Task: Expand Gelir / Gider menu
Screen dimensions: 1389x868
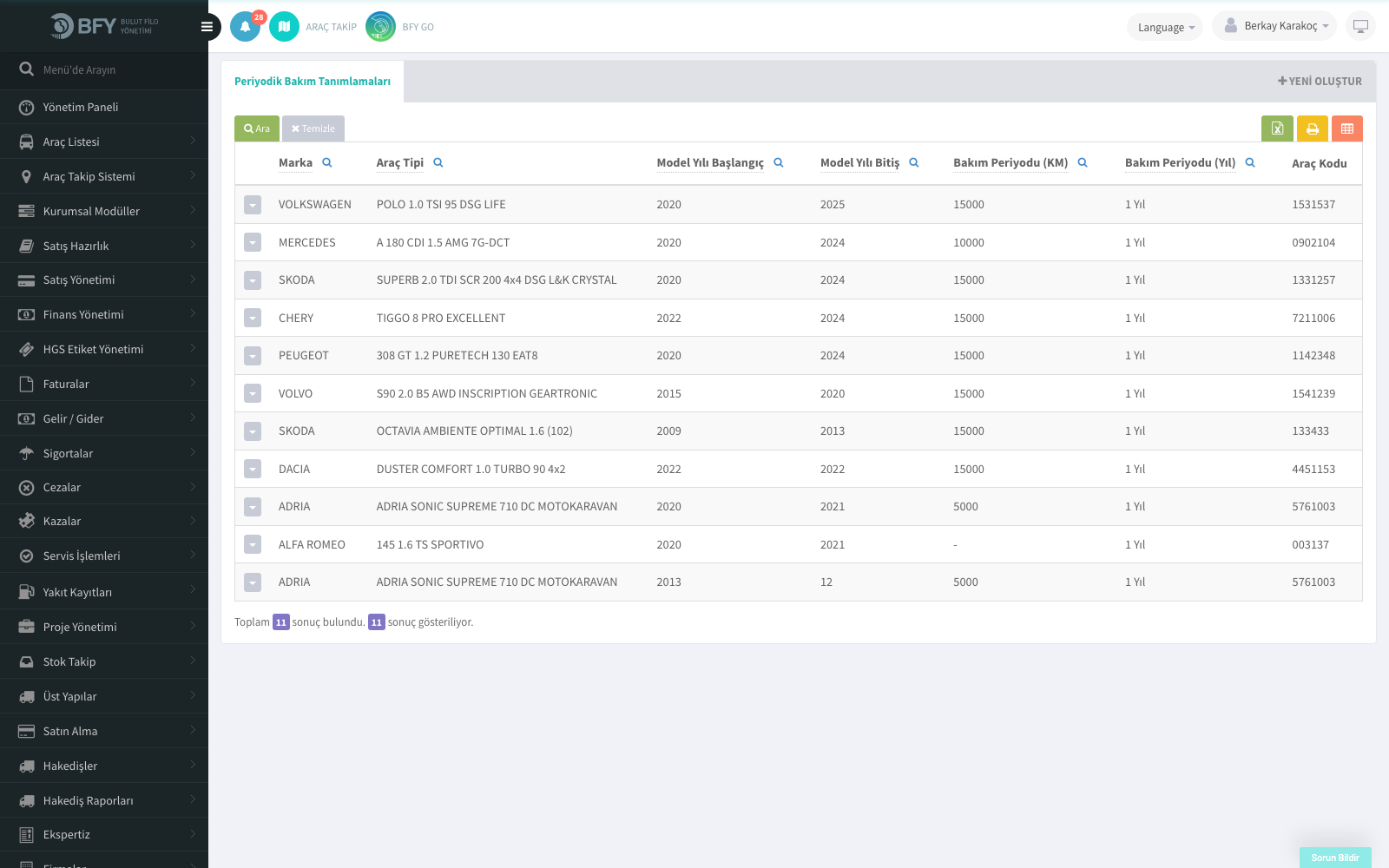Action: [104, 418]
